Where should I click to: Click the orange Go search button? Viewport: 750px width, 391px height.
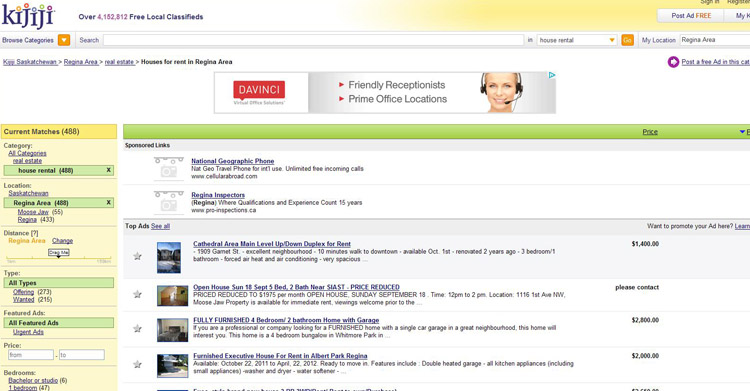(627, 40)
